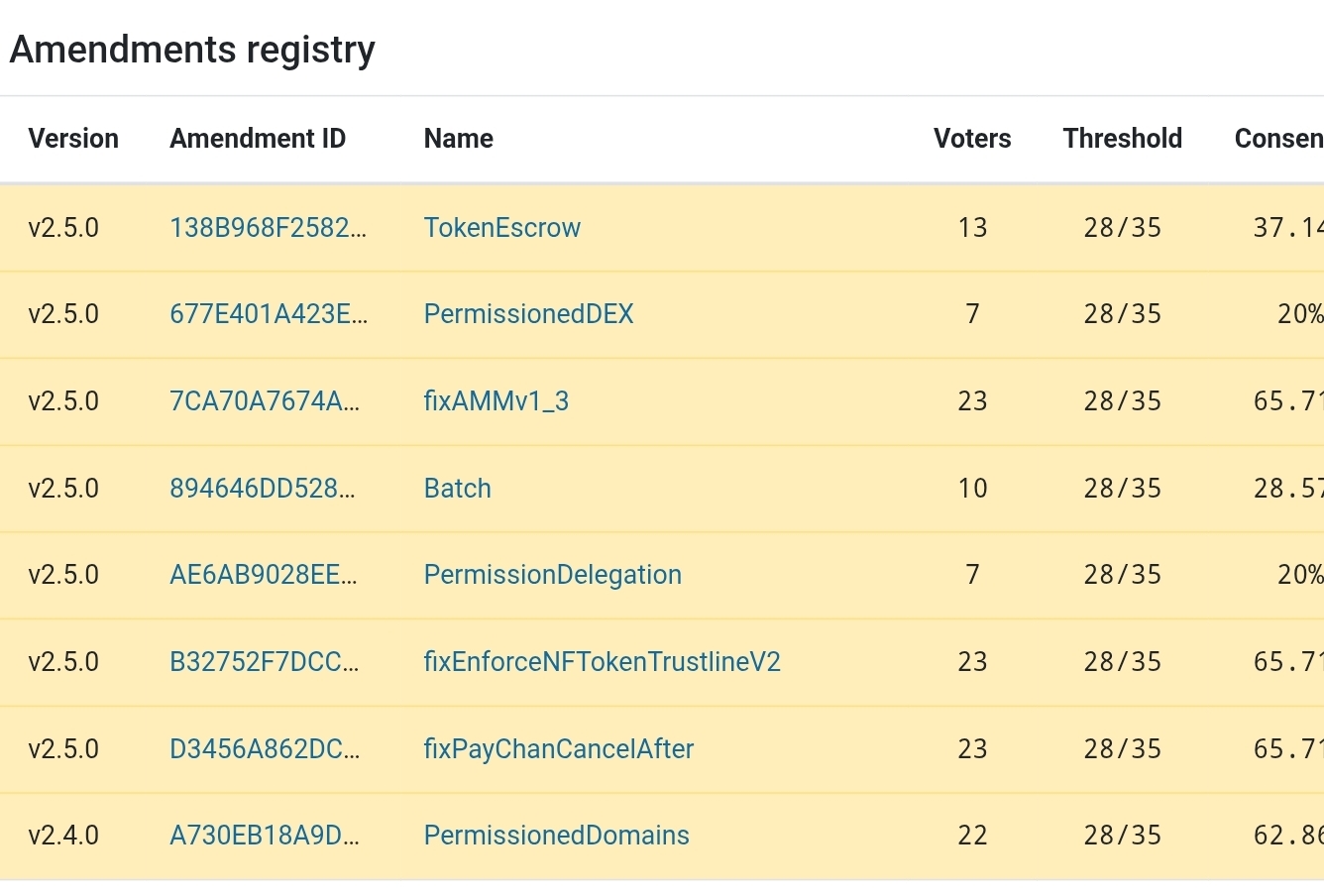1324x896 pixels.
Task: Open the Batch amendment
Action: tap(458, 489)
